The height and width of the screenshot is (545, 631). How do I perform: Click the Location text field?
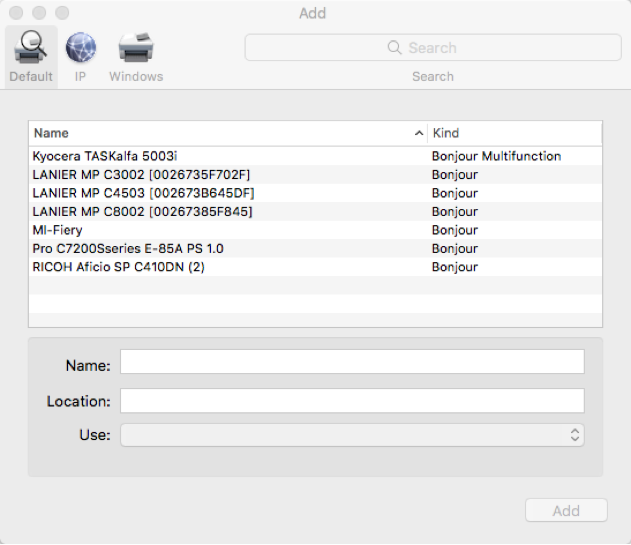(x=352, y=400)
